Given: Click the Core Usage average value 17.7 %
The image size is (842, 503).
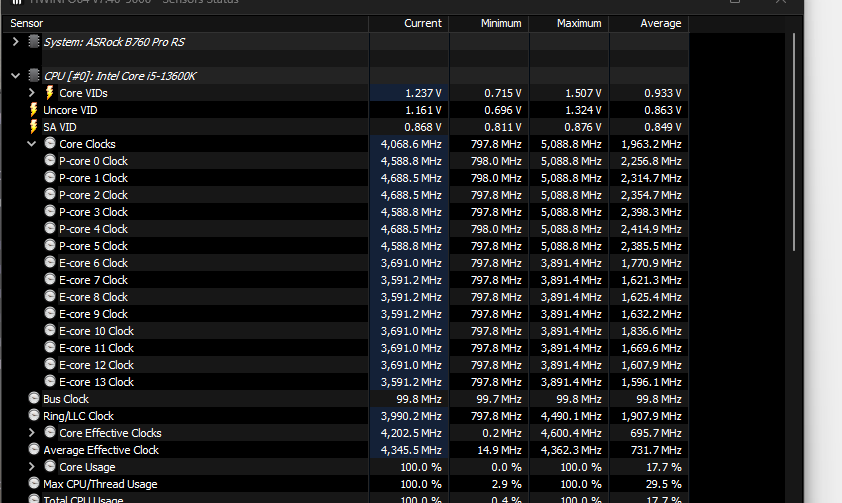Looking at the screenshot, I should [664, 467].
